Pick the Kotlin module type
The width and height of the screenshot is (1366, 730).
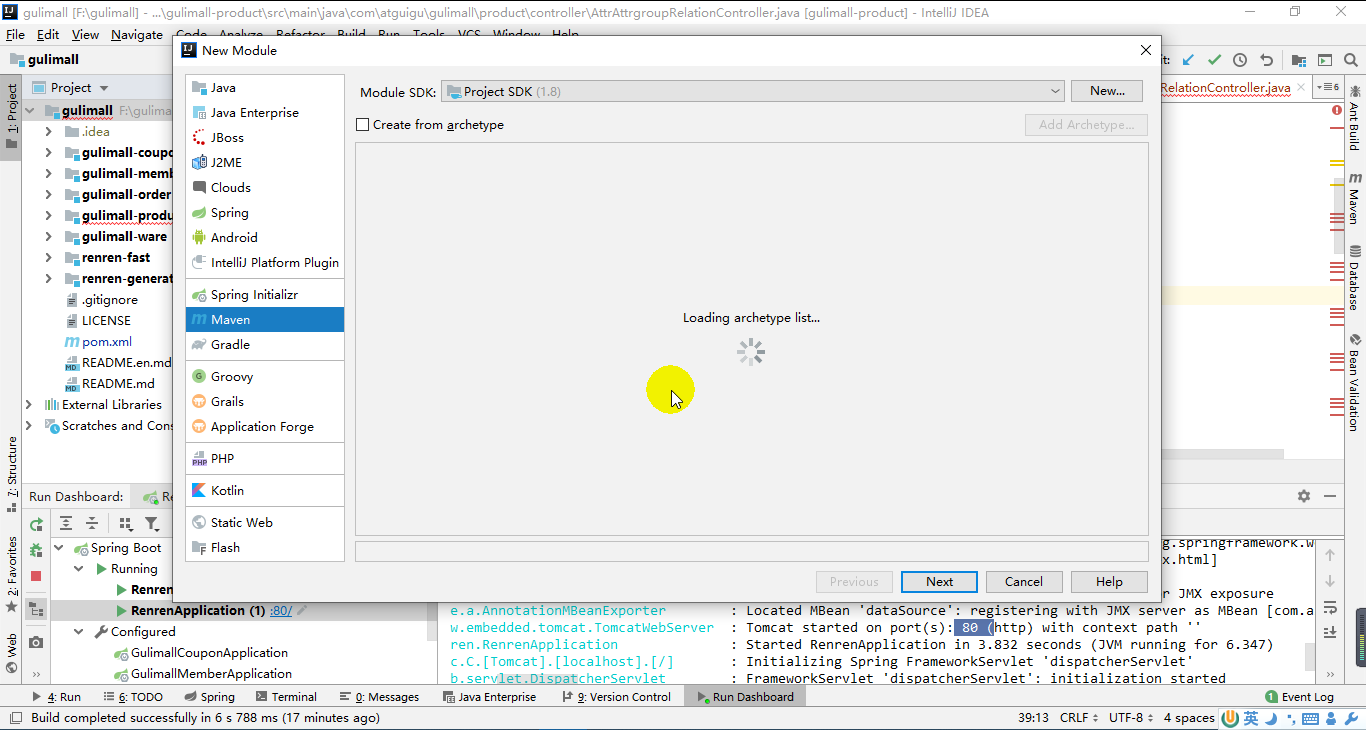[264, 491]
